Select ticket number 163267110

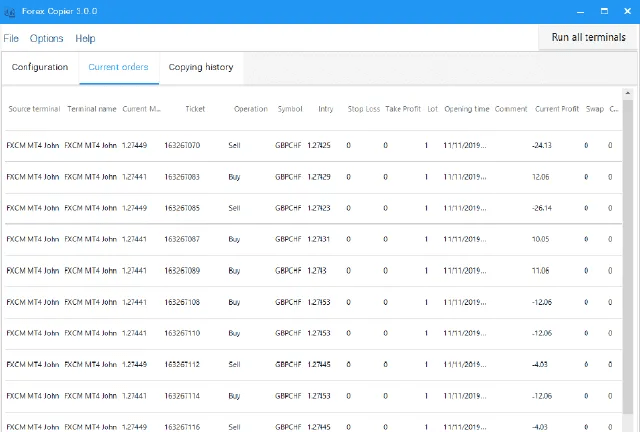(x=182, y=333)
